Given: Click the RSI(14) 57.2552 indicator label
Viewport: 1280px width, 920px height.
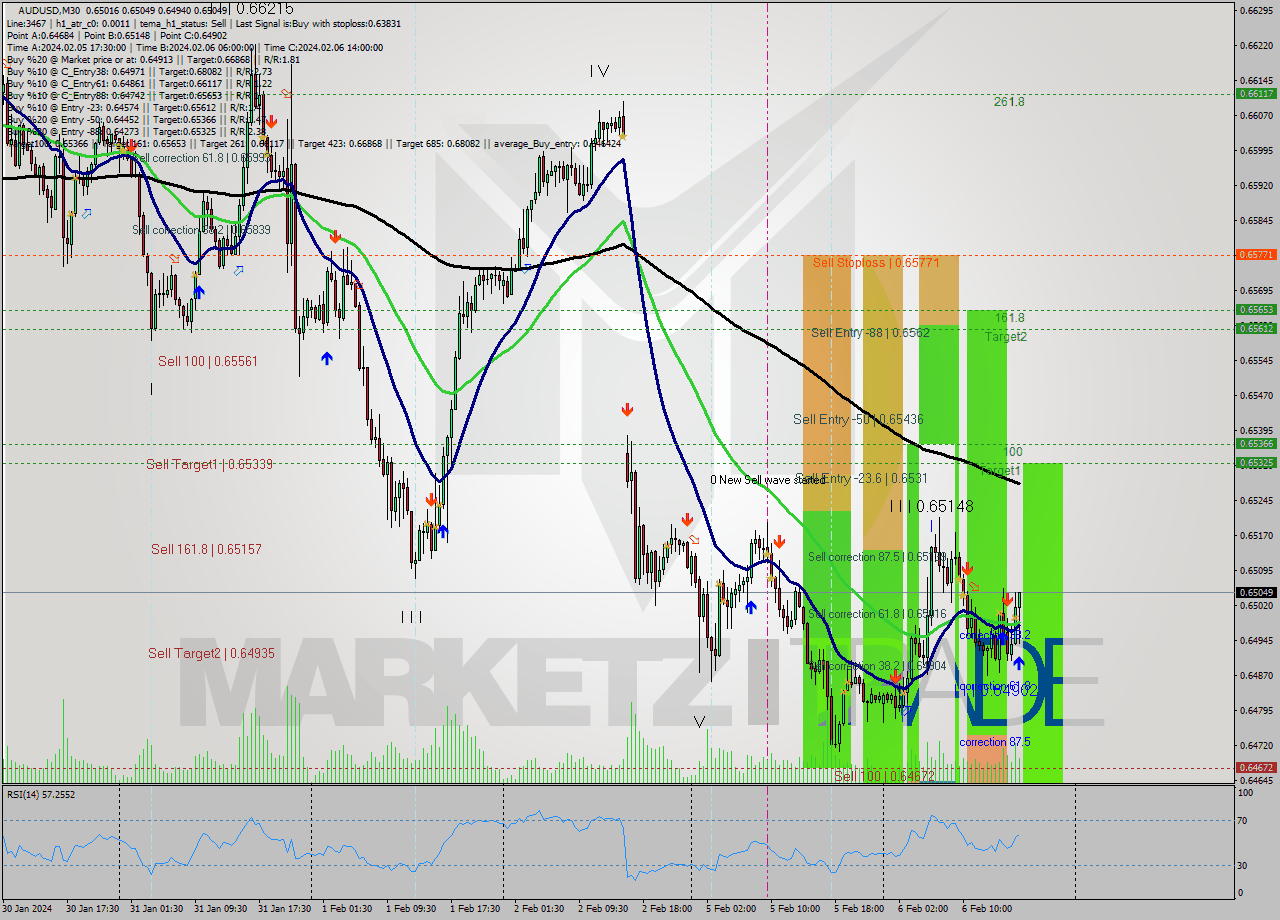Looking at the screenshot, I should [x=41, y=794].
